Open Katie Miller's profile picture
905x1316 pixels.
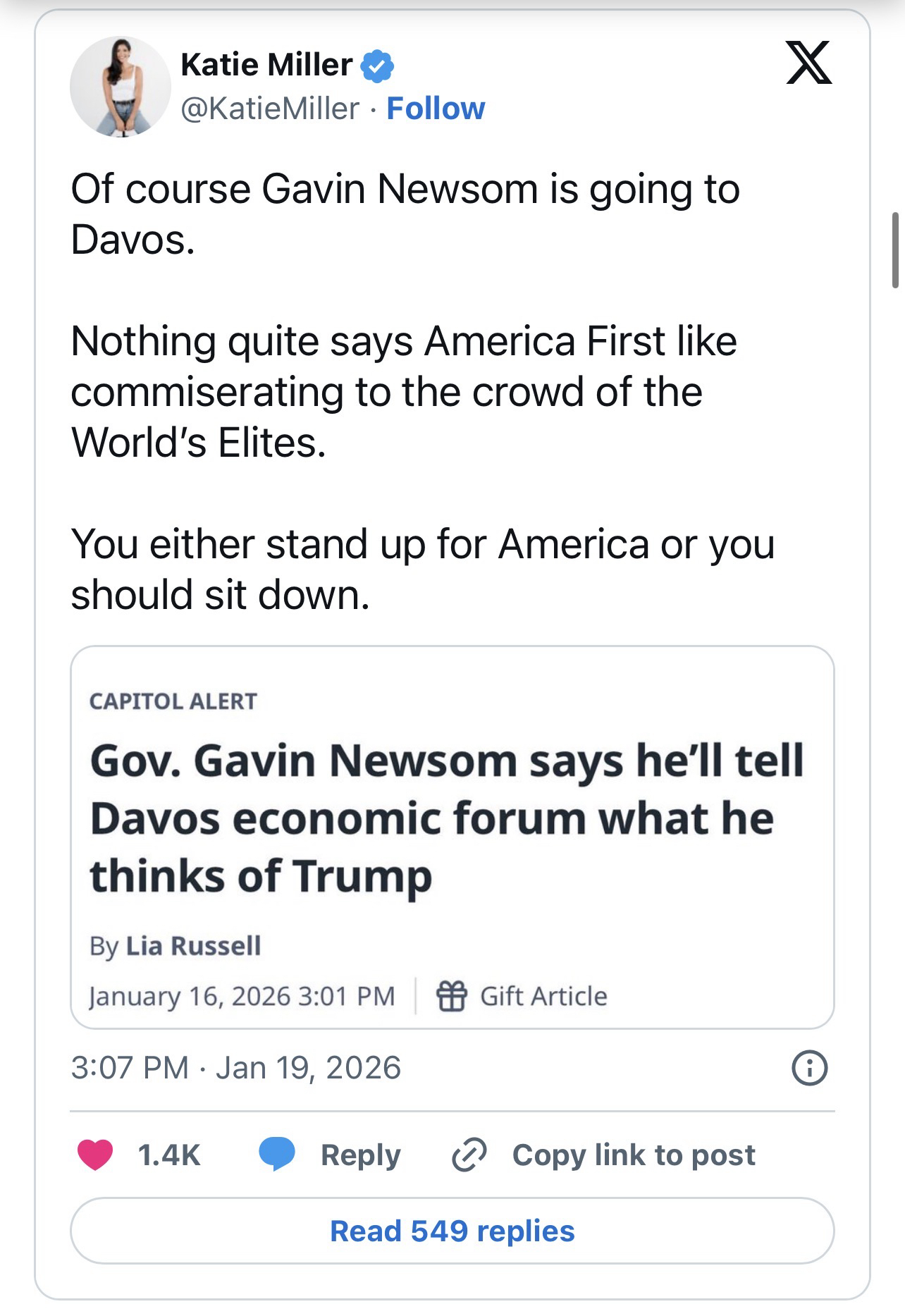[121, 87]
